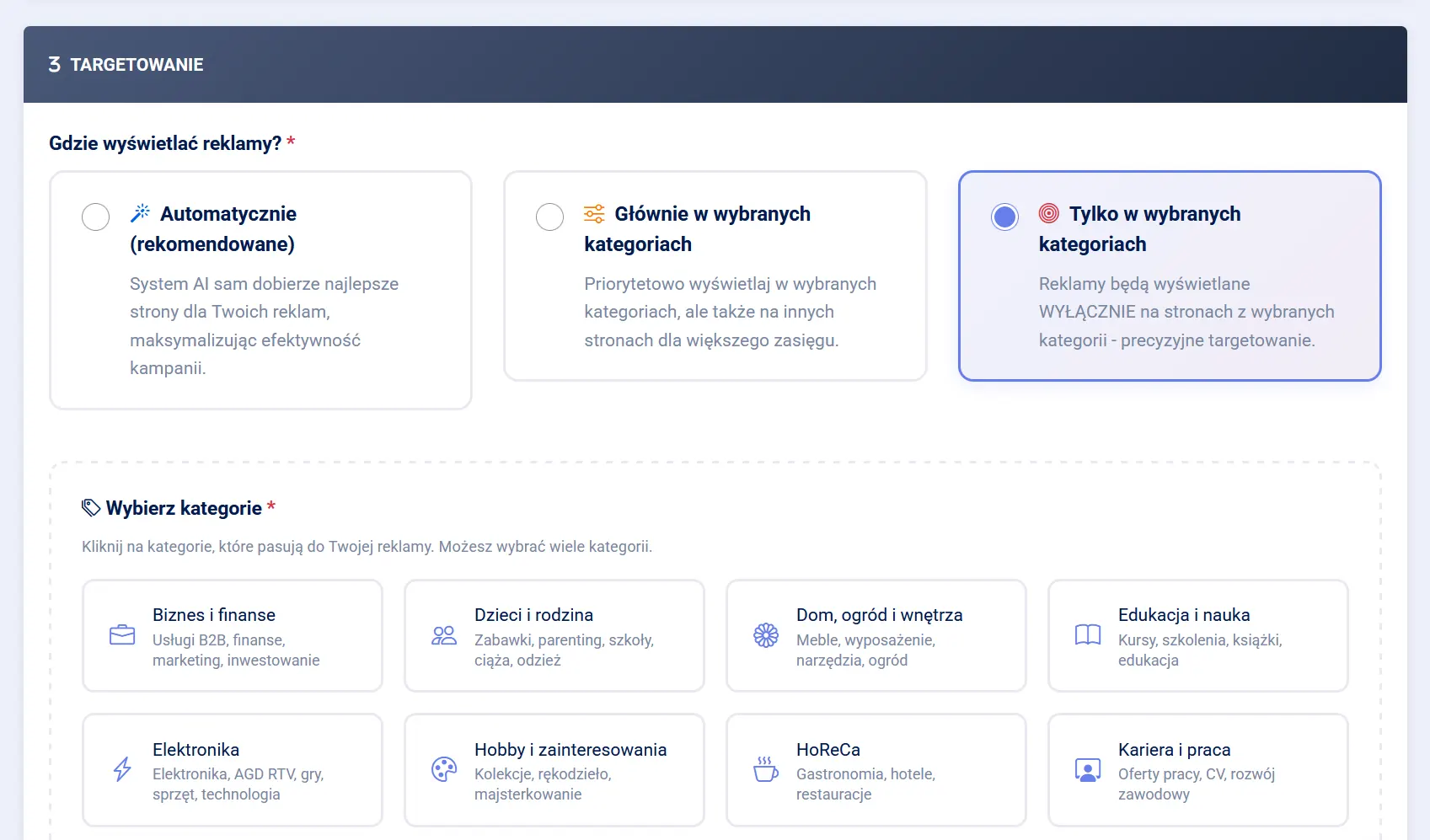Select the Hobby i zainteresowania category title
Image resolution: width=1430 pixels, height=840 pixels.
tap(570, 750)
